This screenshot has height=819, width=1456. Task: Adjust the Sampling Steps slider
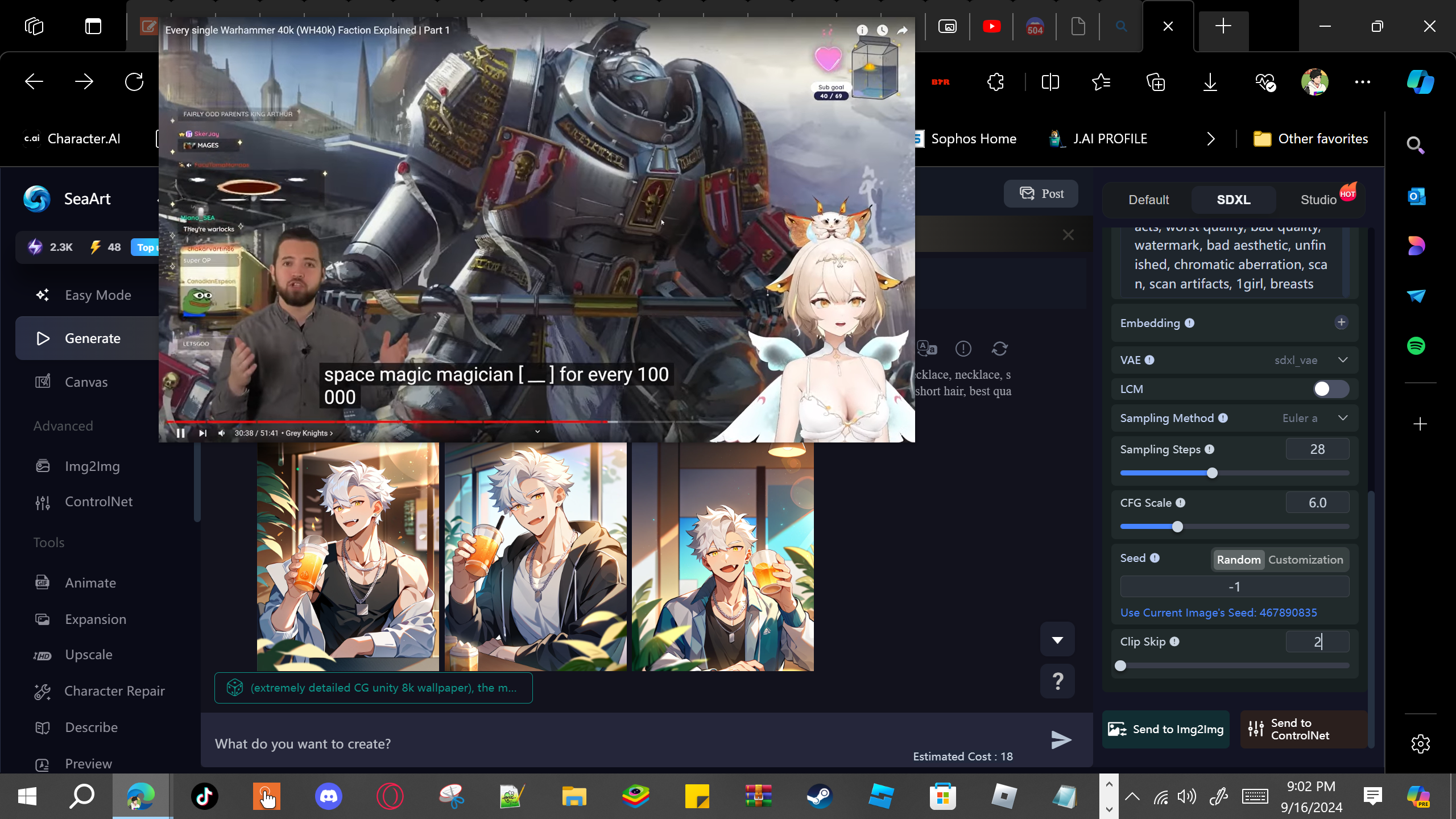pos(1212,473)
